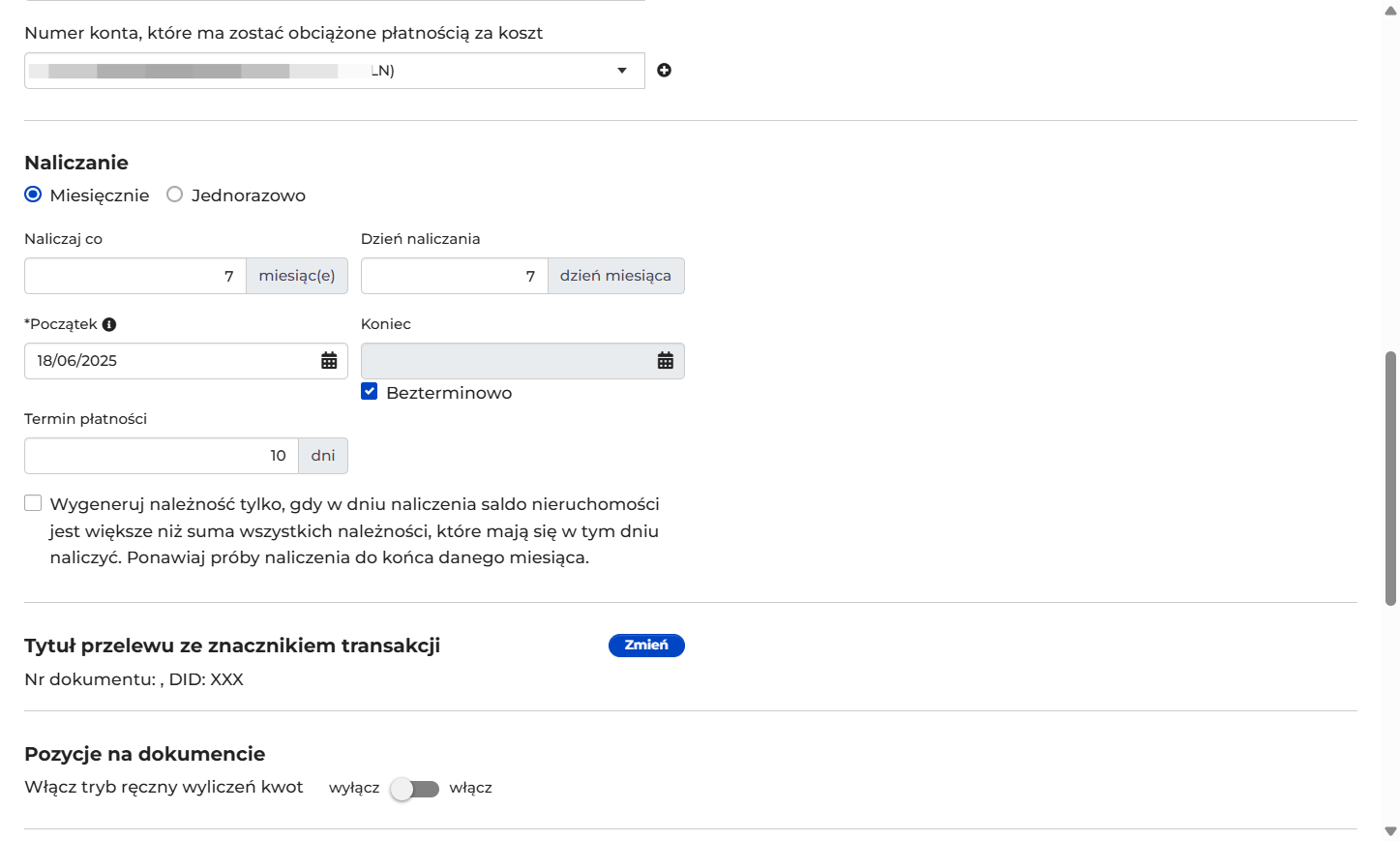
Task: Click the 'Pozycje na dokumencie' heading
Action: click(145, 754)
